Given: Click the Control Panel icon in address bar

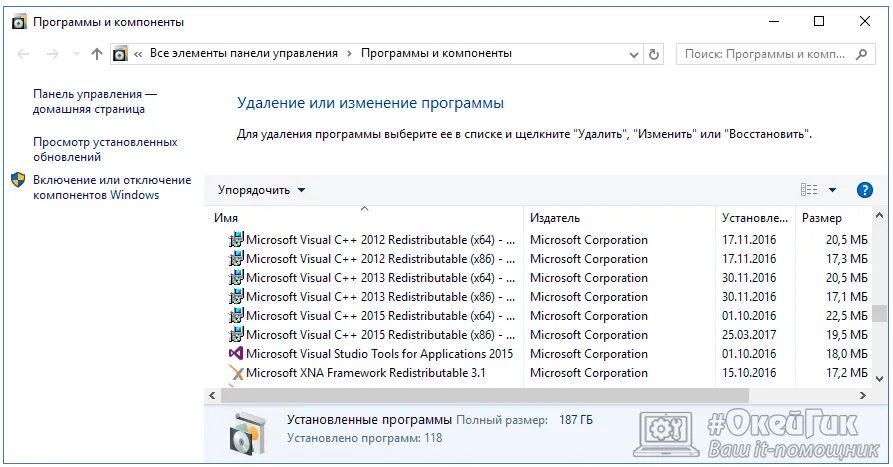Looking at the screenshot, I should pyautogui.click(x=120, y=54).
